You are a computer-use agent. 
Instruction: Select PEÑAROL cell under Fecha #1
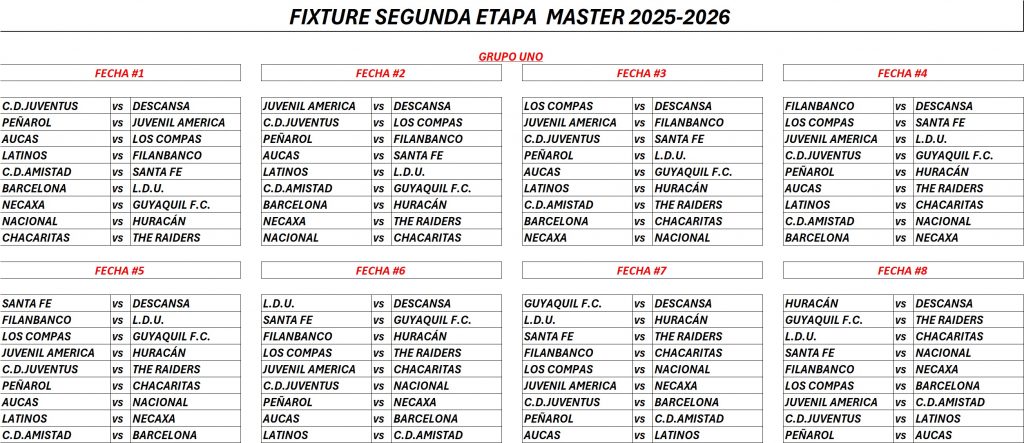55,123
